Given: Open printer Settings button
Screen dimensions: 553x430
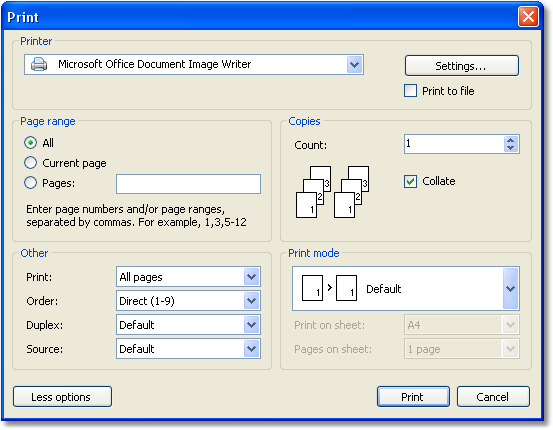Looking at the screenshot, I should click(x=462, y=66).
